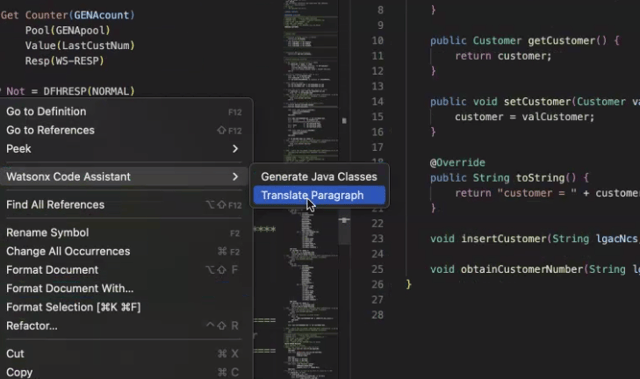
Task: Choose Go to References menu entry
Action: [124, 130]
